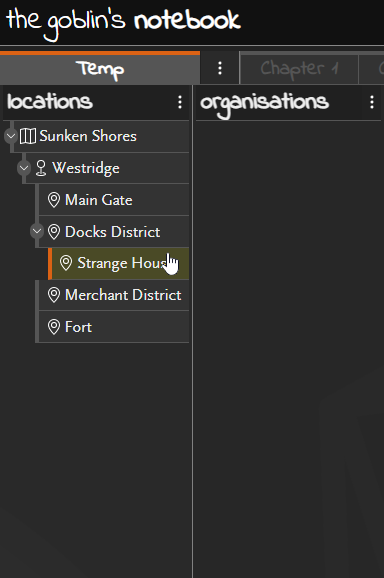Image resolution: width=384 pixels, height=578 pixels.
Task: Open the Temp tab options menu
Action: pyautogui.click(x=220, y=68)
